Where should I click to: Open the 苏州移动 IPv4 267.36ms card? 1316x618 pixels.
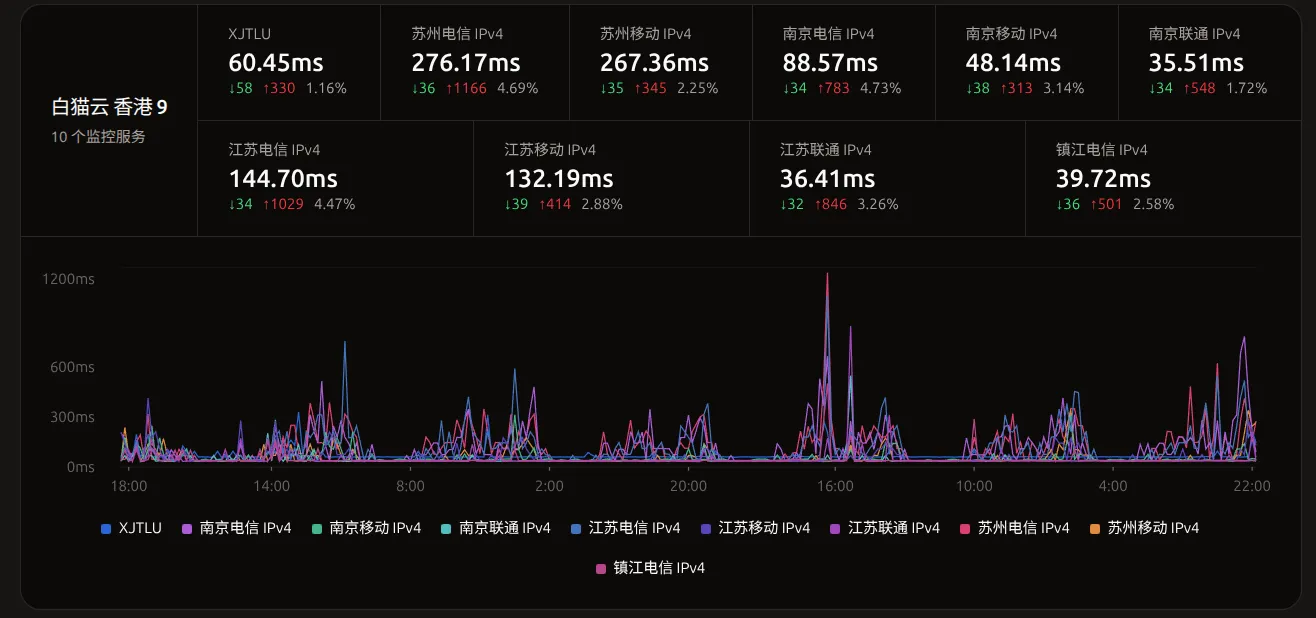tap(661, 62)
